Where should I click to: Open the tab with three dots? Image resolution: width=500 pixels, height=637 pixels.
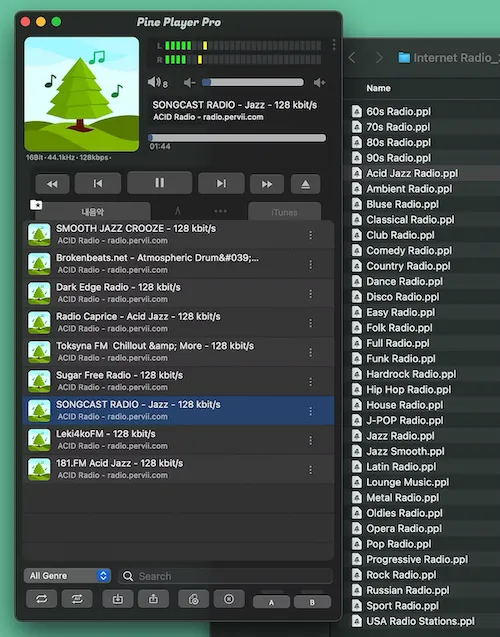(x=221, y=211)
